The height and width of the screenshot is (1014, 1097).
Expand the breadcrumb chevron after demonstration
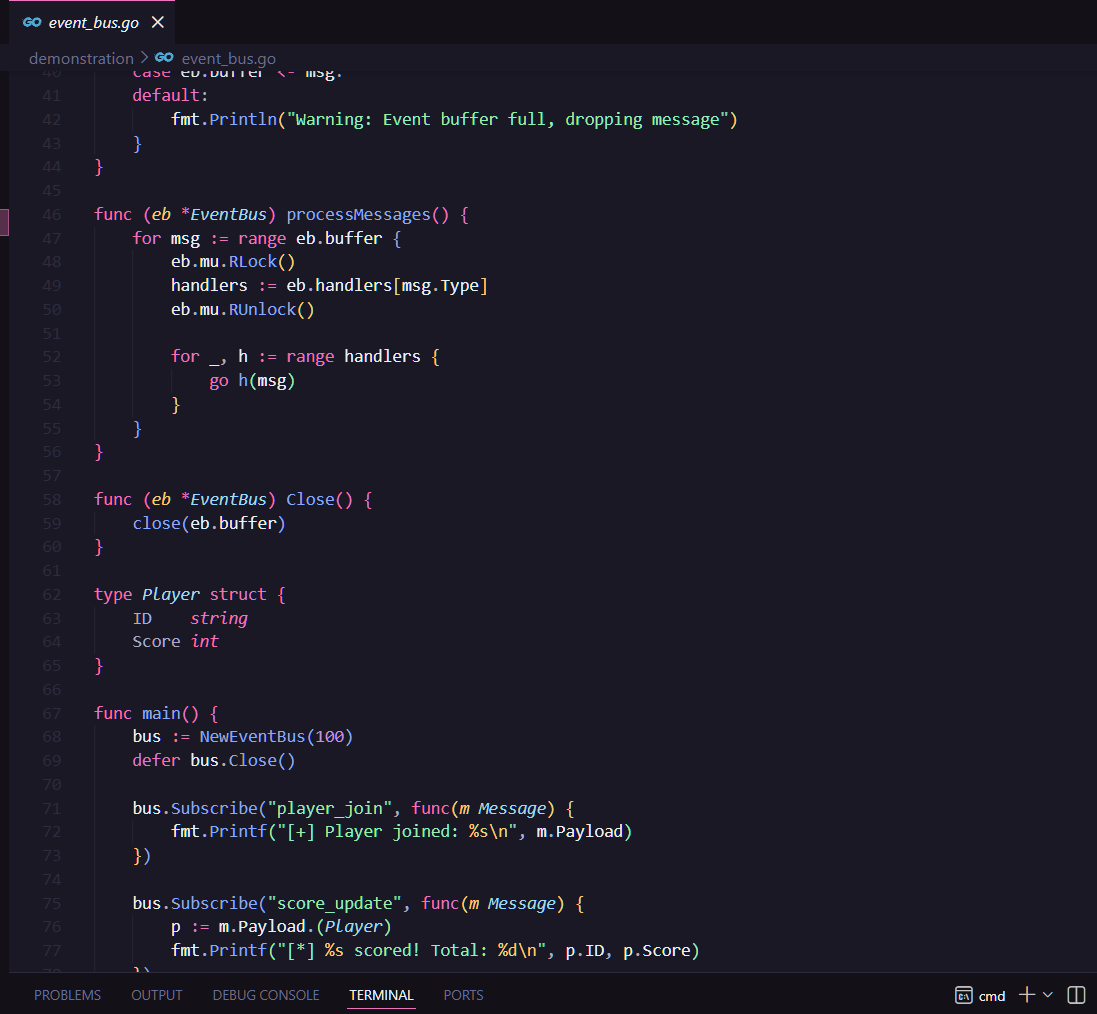(x=144, y=57)
